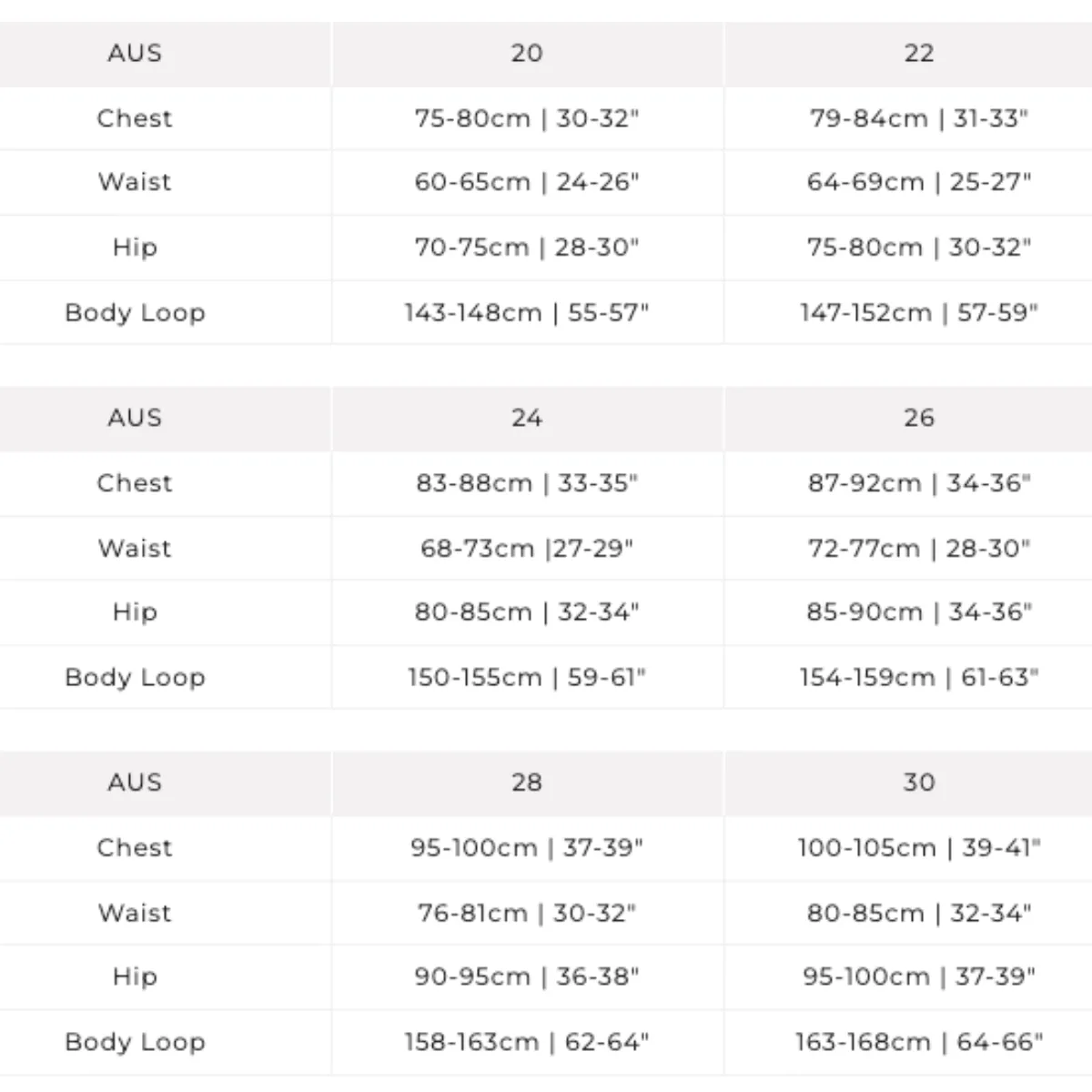
Task: Click waist measurement 72-77cm cell
Action: coord(918,549)
